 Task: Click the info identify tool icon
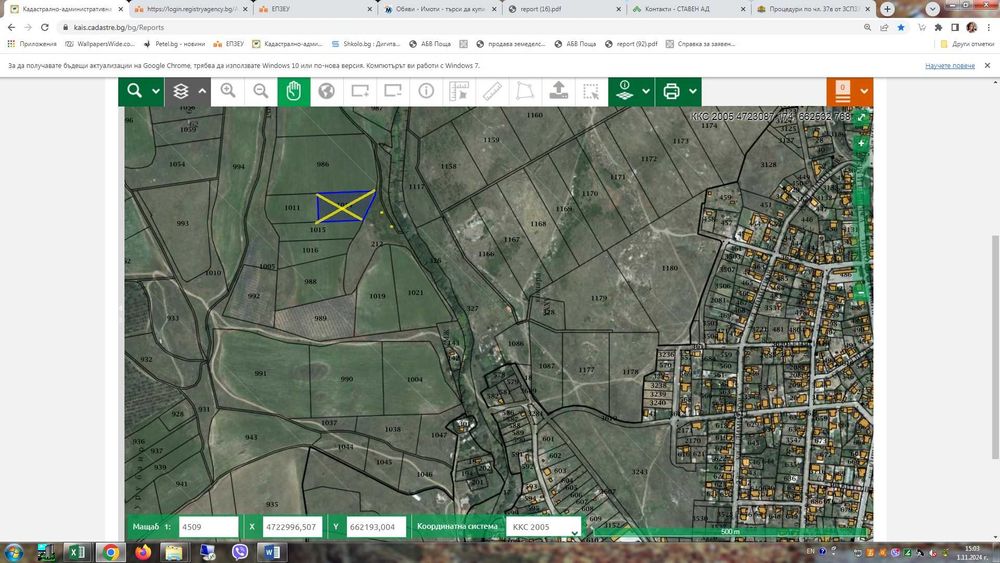[x=426, y=91]
